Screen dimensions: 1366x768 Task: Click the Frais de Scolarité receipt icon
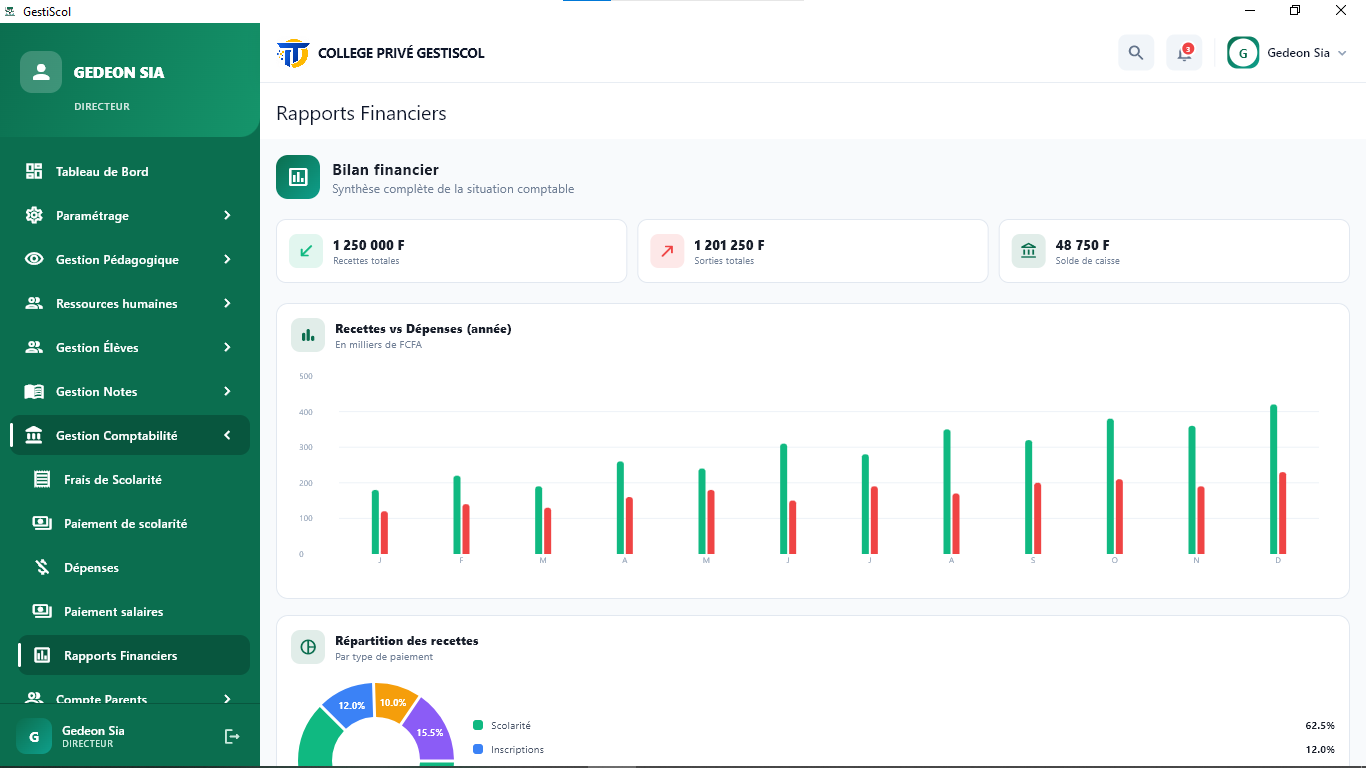[x=42, y=479]
